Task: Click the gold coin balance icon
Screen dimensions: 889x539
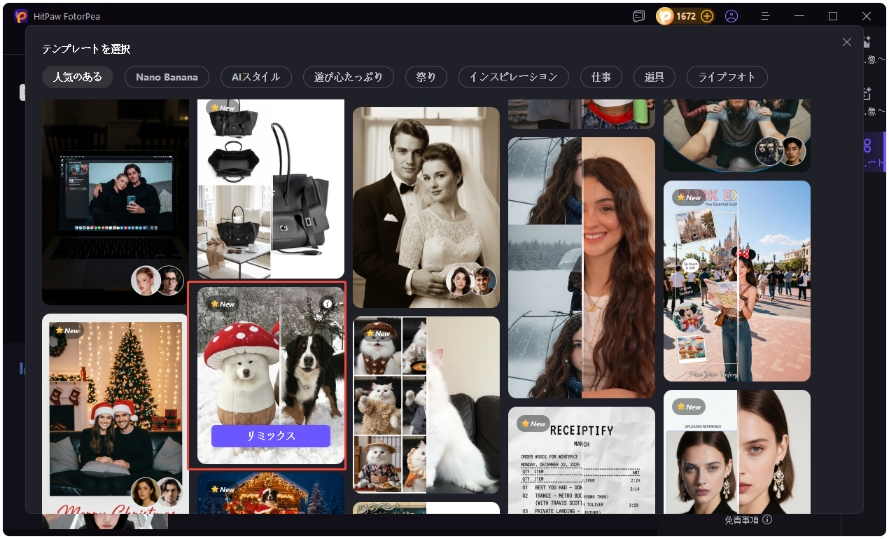Action: point(666,16)
